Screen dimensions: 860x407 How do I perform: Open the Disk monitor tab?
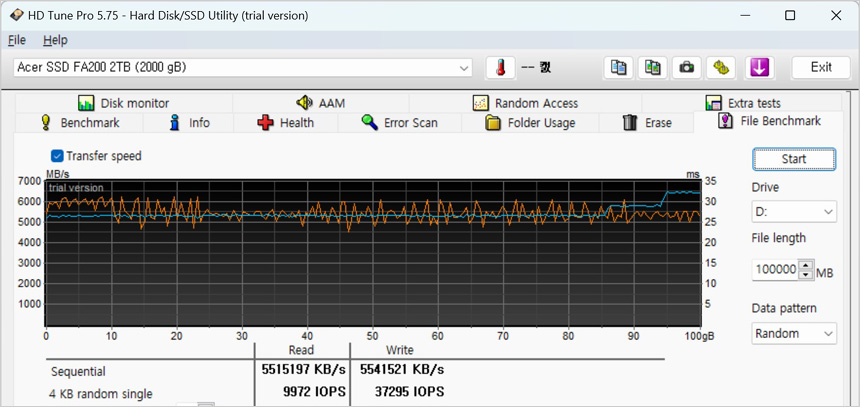point(124,103)
